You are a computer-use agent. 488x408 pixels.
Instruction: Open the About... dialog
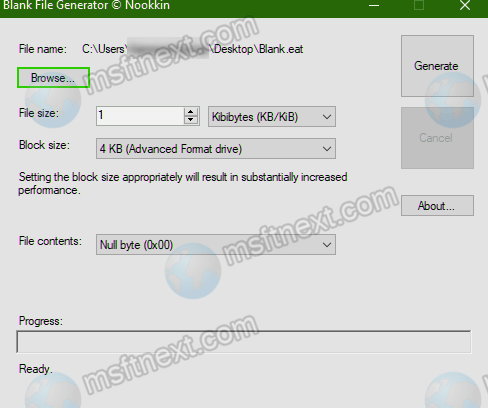point(437,206)
